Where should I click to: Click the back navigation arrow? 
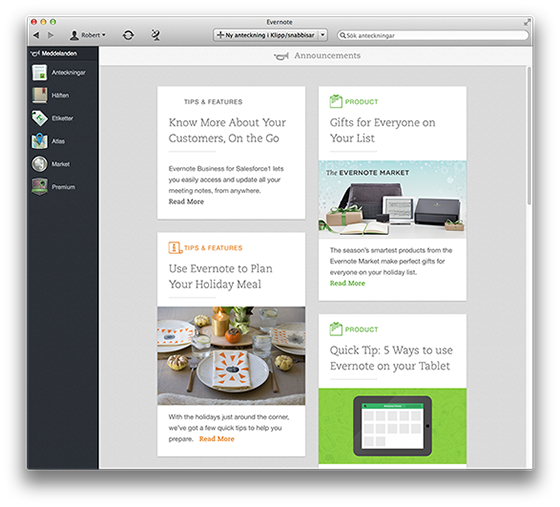pyautogui.click(x=36, y=35)
